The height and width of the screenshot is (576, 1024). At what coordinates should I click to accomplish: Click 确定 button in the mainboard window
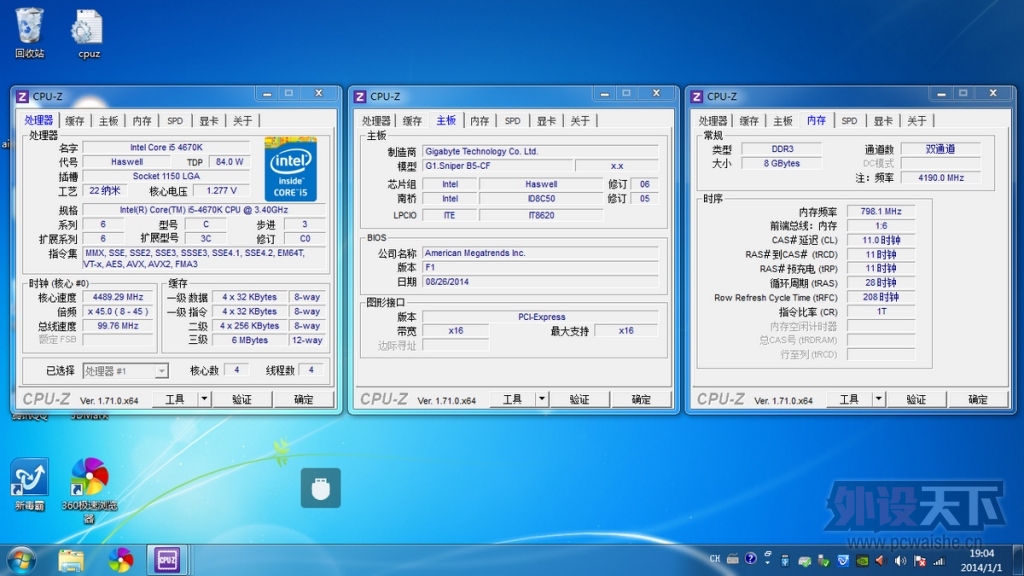(x=641, y=399)
